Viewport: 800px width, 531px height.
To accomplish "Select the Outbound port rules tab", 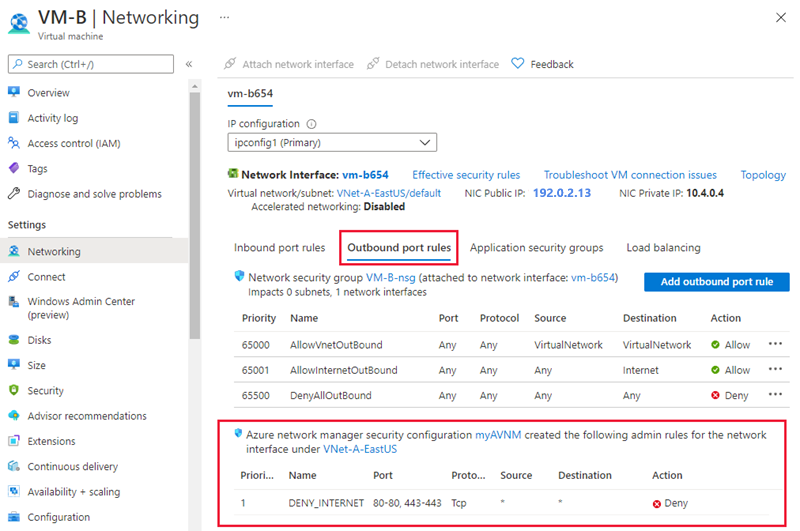I will click(x=399, y=247).
